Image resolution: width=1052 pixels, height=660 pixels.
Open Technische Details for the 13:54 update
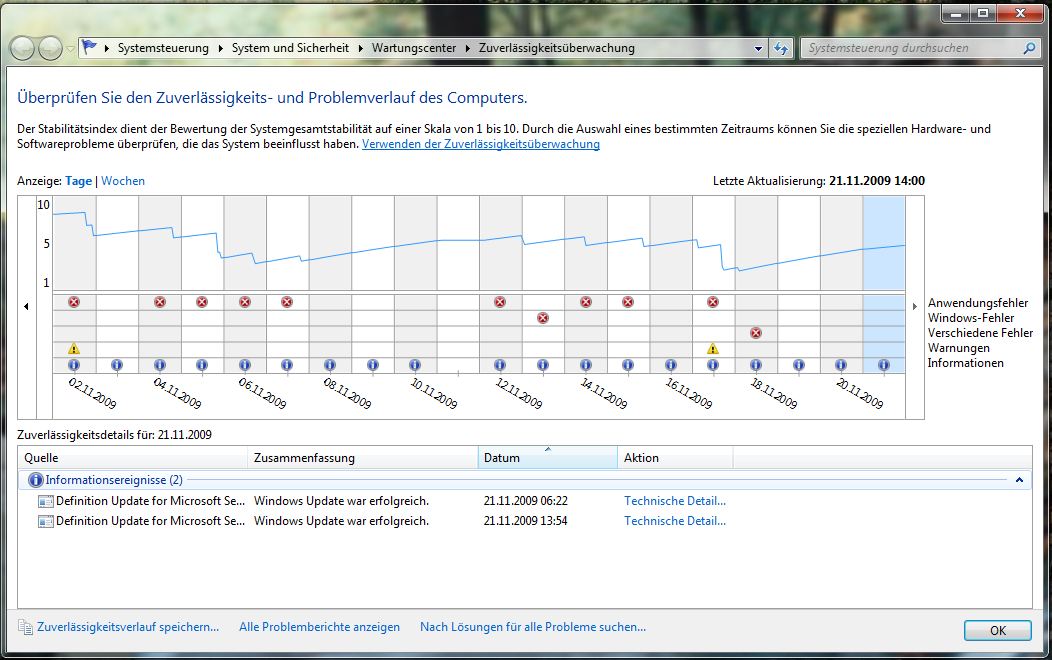pyautogui.click(x=675, y=521)
